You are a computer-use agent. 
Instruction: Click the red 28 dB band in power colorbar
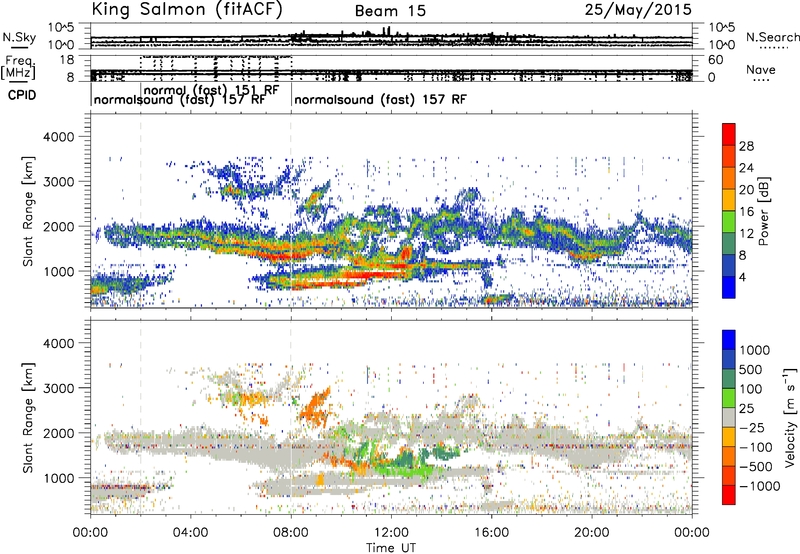pos(729,135)
